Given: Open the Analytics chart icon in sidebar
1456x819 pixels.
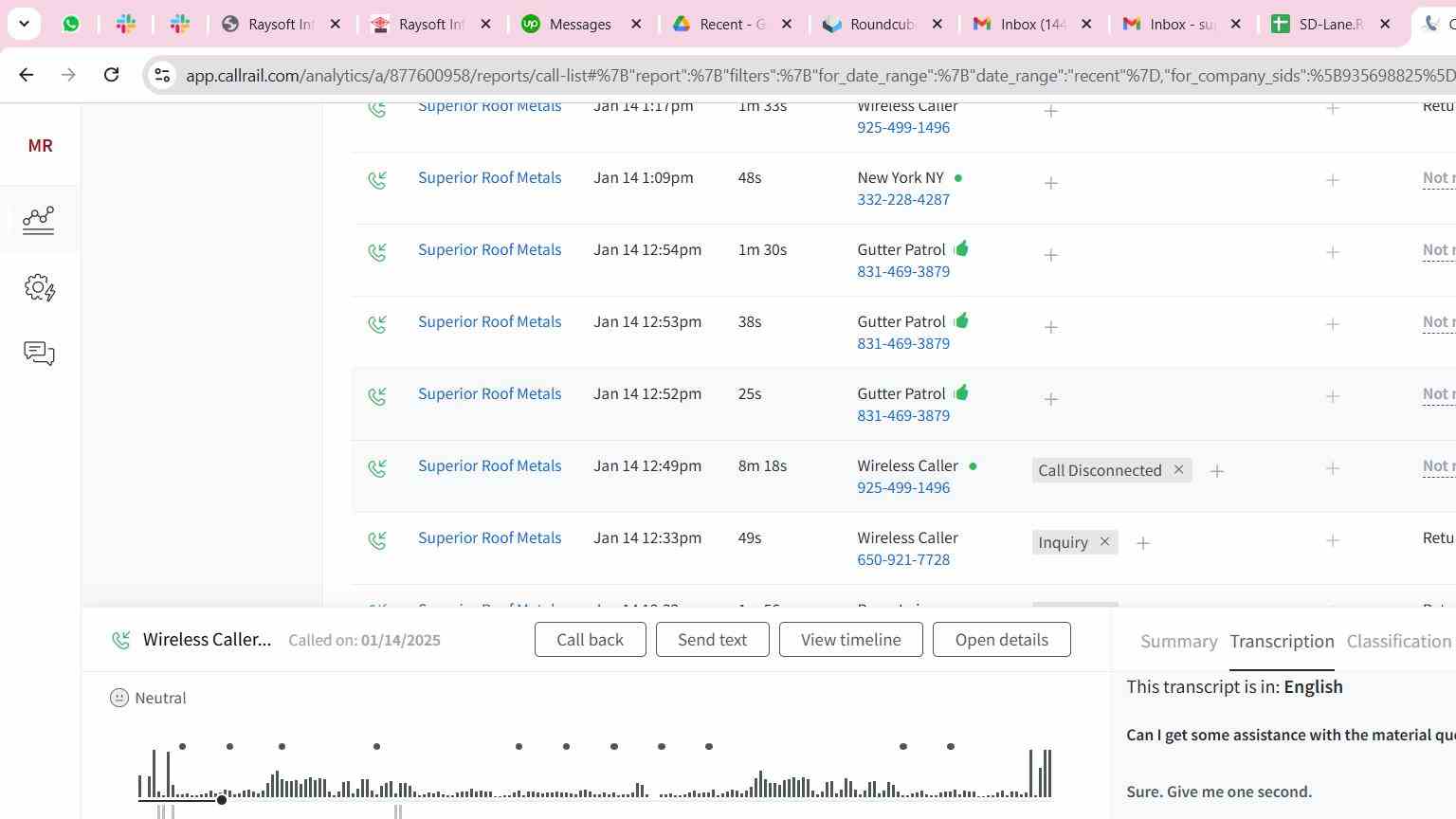Looking at the screenshot, I should click(39, 220).
